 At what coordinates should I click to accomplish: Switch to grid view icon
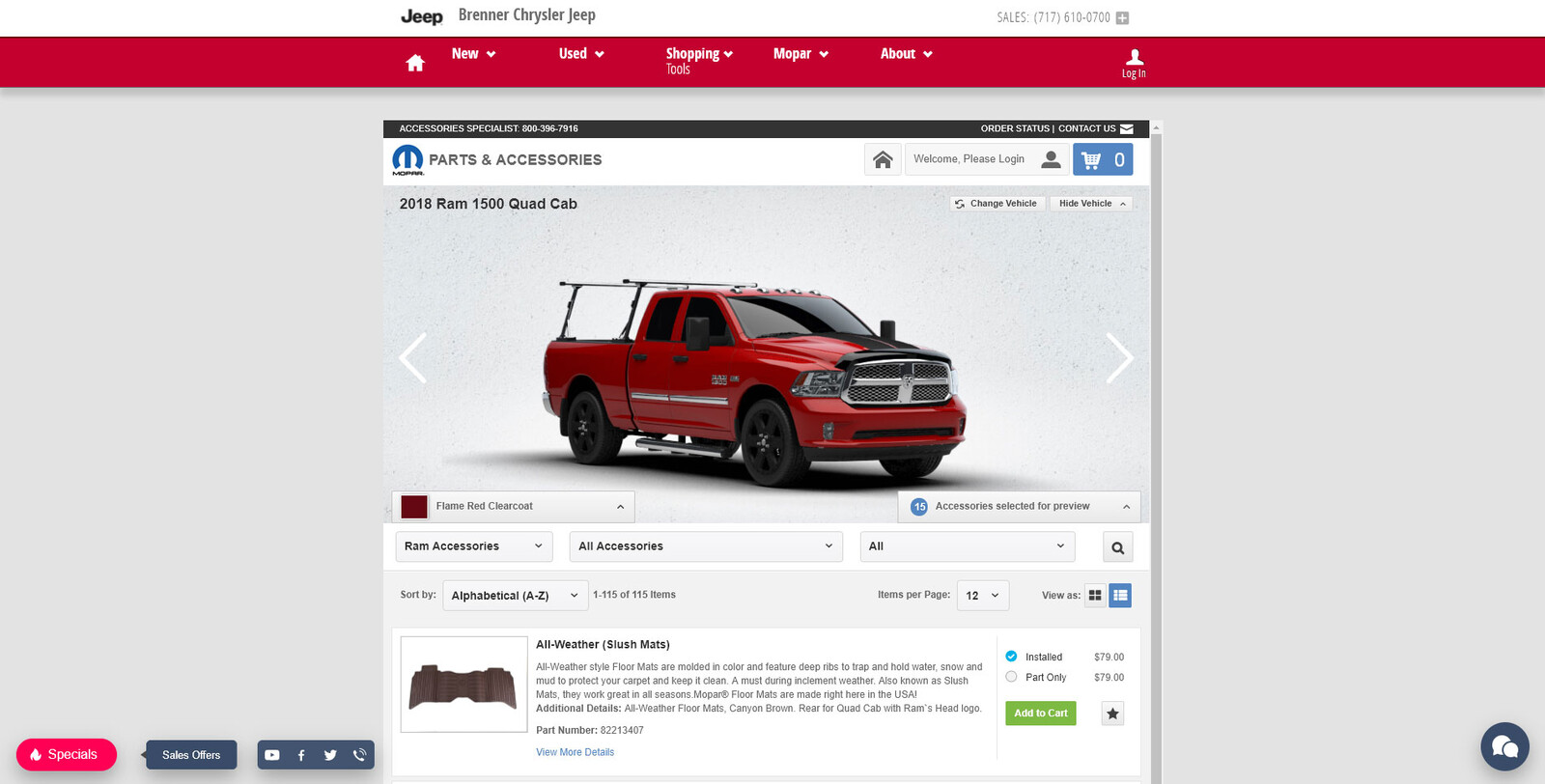pyautogui.click(x=1095, y=596)
